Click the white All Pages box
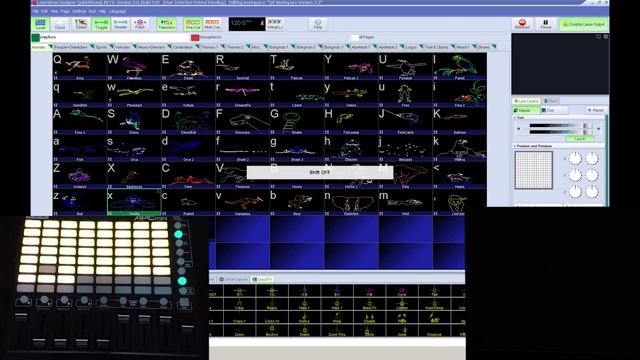This screenshot has width=640, height=360. tap(354, 38)
